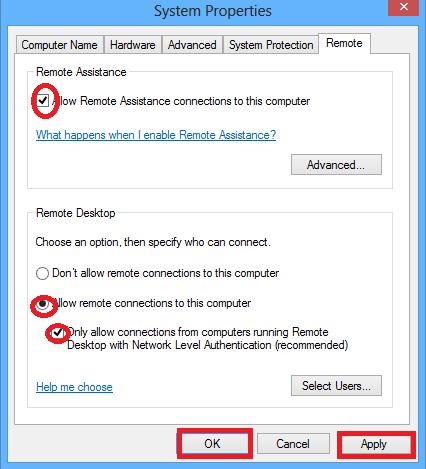The height and width of the screenshot is (469, 426).
Task: Select the System Protection tab
Action: [x=271, y=45]
